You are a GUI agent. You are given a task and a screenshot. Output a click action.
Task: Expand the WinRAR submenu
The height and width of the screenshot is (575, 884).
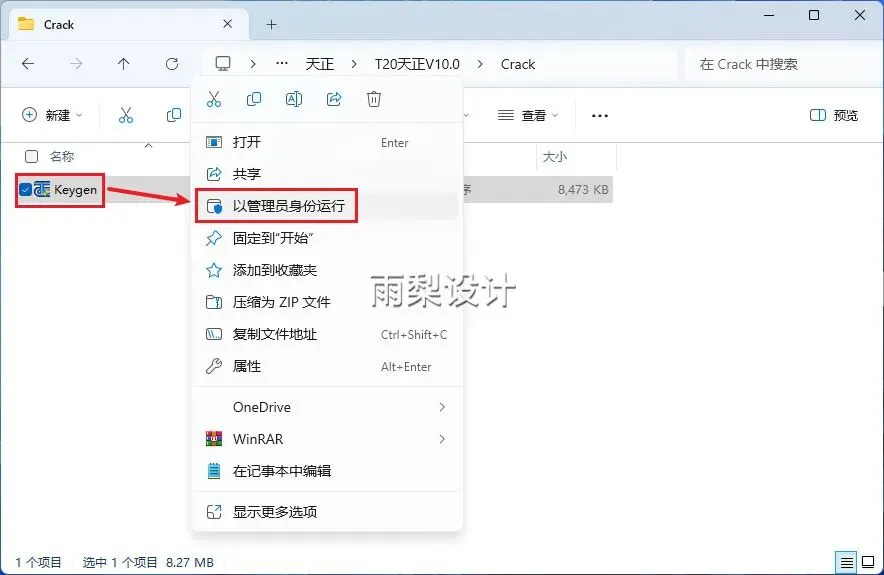327,439
